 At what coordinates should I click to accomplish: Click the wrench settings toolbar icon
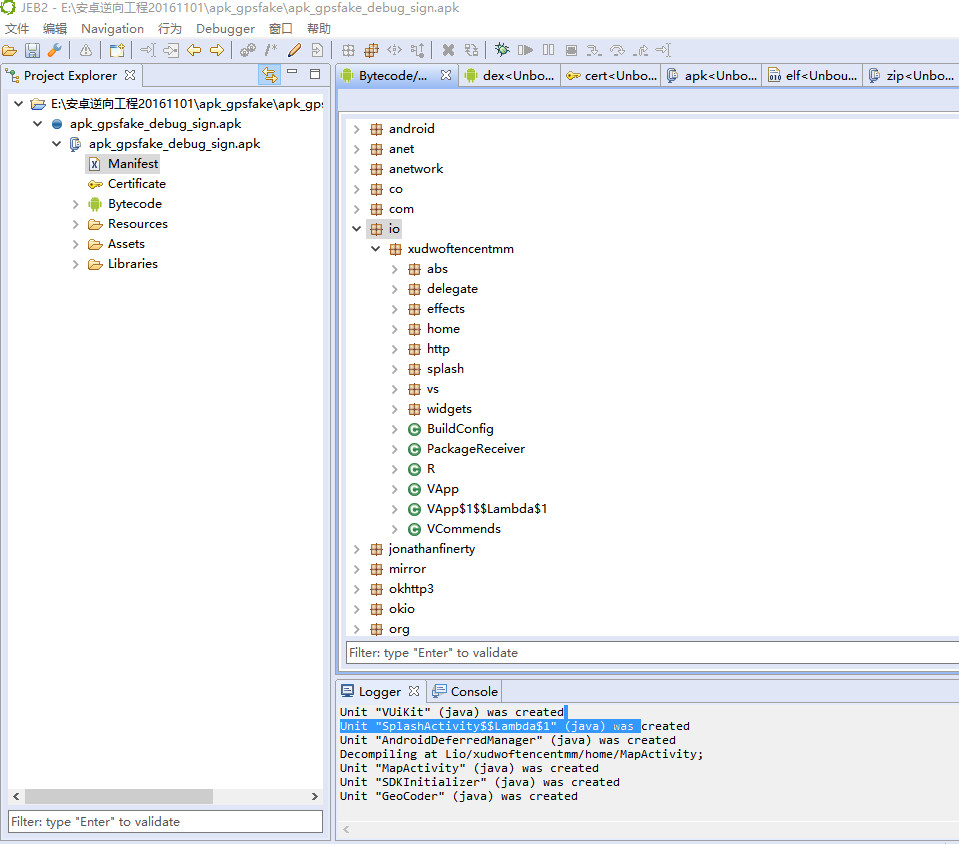pos(54,50)
